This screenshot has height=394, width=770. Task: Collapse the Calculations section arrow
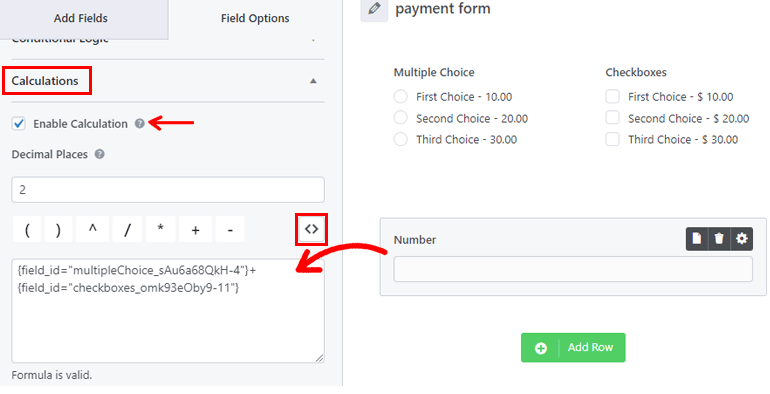[x=313, y=81]
